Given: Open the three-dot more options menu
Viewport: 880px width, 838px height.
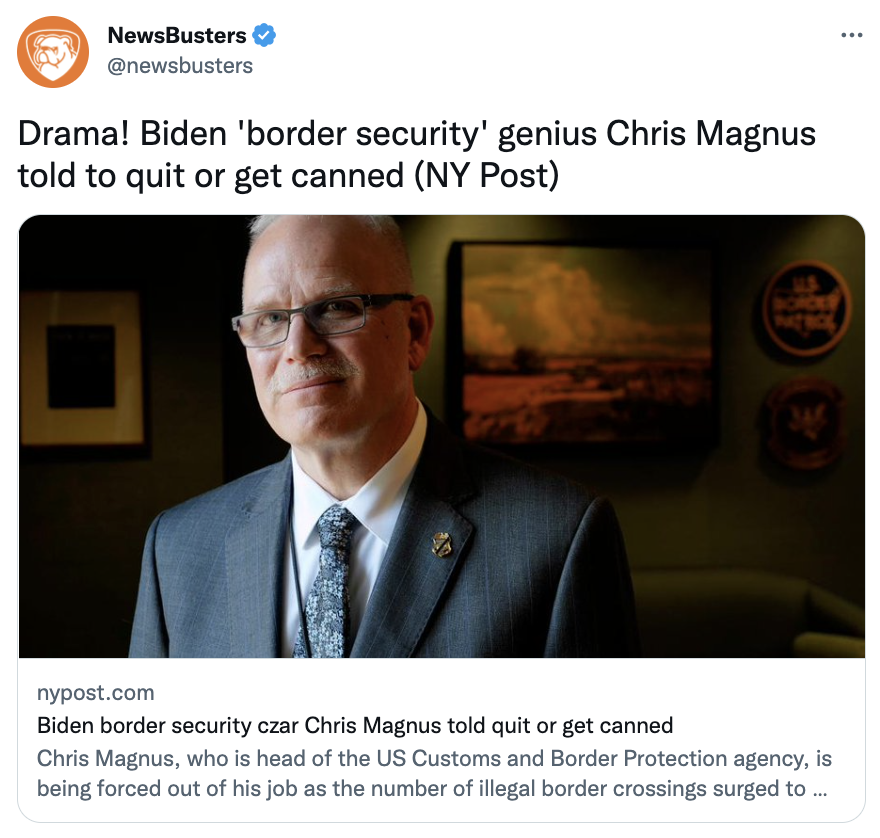Looking at the screenshot, I should [851, 35].
